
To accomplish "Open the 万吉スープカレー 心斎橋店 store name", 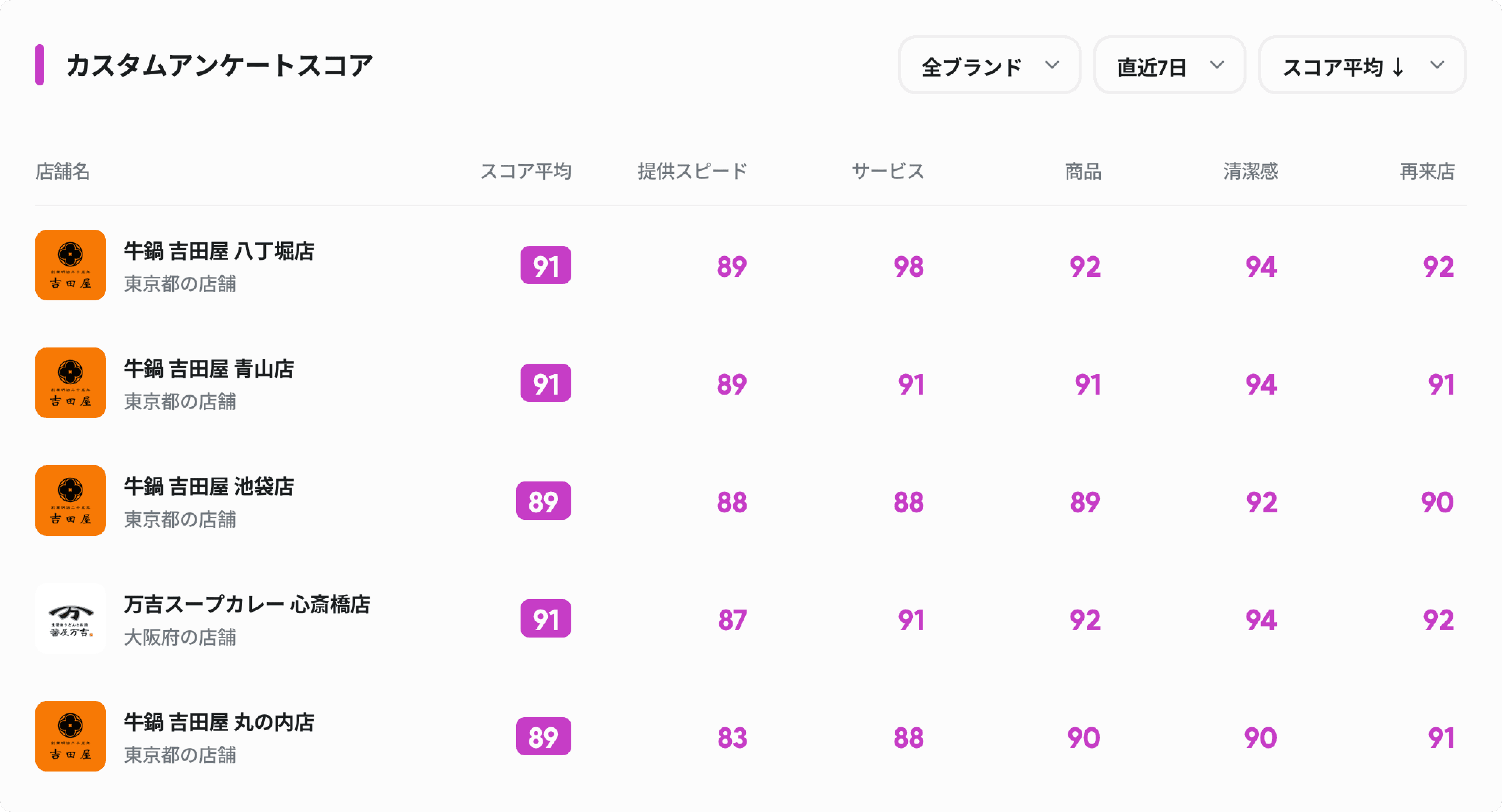I will point(247,604).
